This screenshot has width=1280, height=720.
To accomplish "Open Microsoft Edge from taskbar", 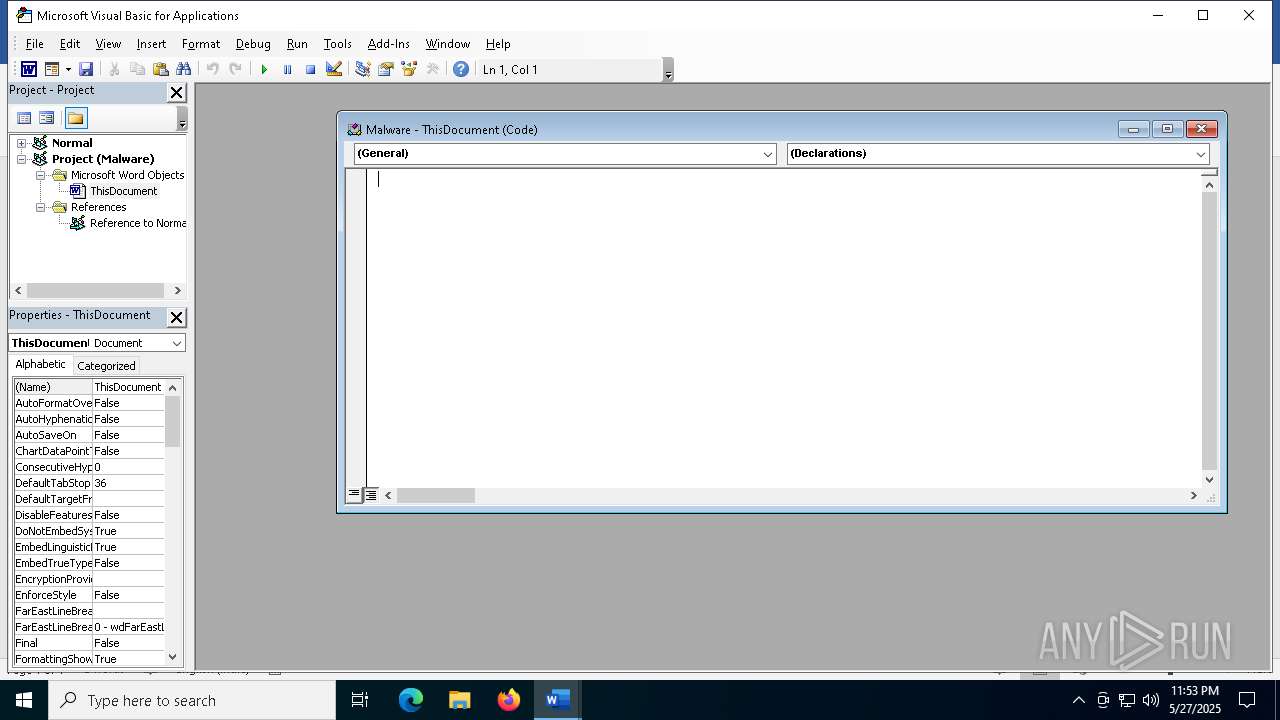I will pos(411,700).
